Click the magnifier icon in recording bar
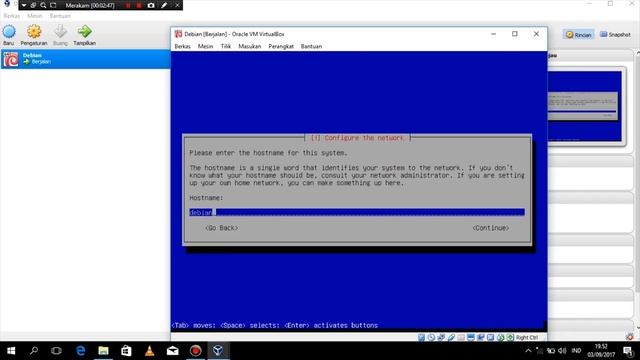 43,5
